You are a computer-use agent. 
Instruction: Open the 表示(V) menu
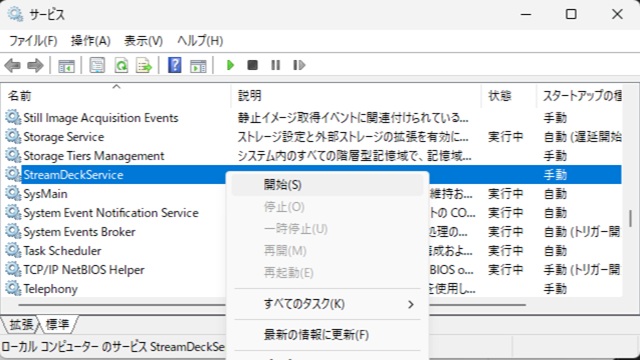(143, 41)
